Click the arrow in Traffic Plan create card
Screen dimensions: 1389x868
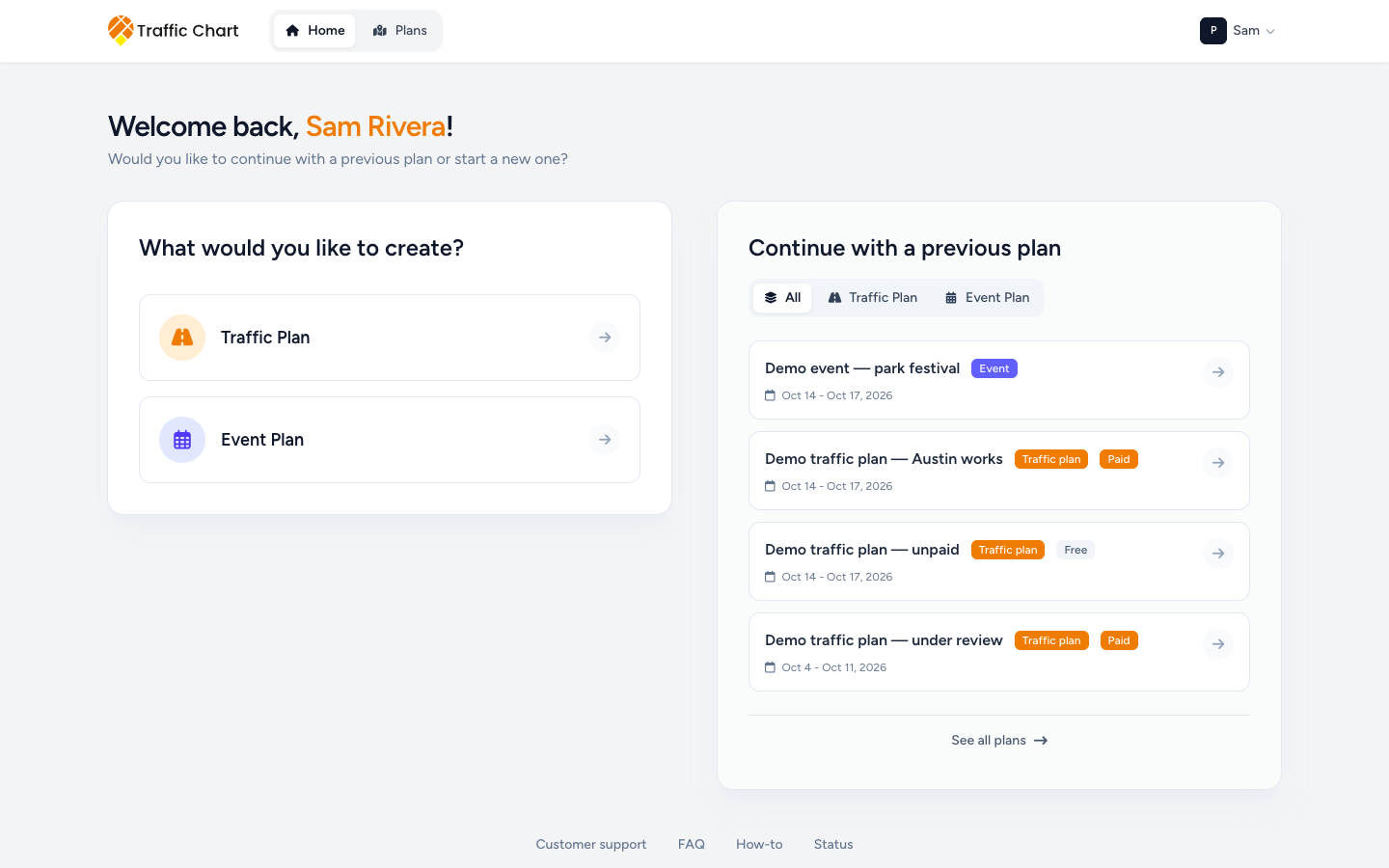pos(605,338)
